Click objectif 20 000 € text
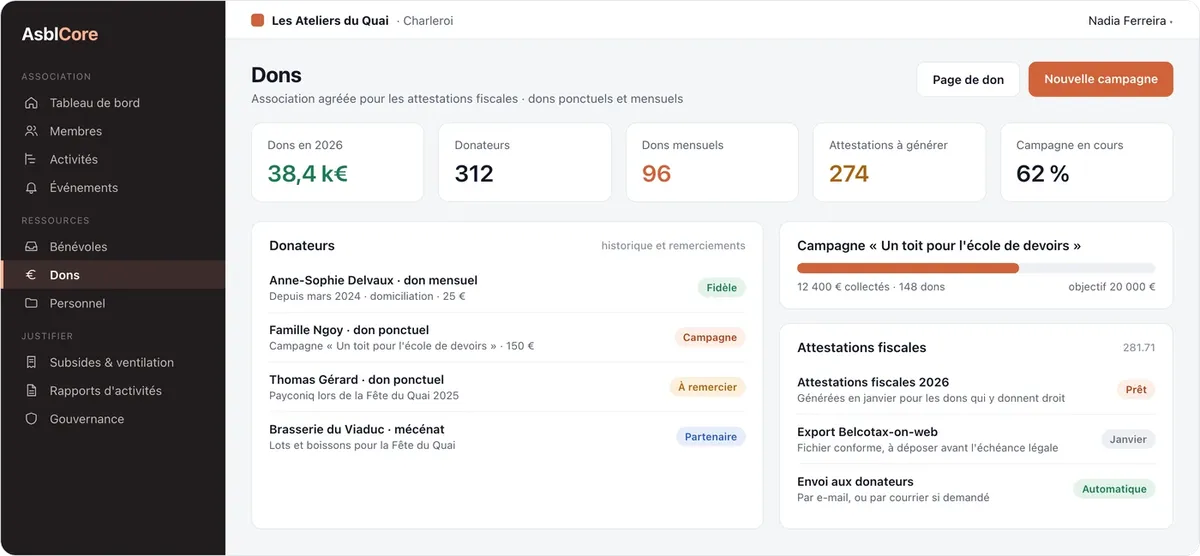The height and width of the screenshot is (556, 1200). pyautogui.click(x=1112, y=287)
